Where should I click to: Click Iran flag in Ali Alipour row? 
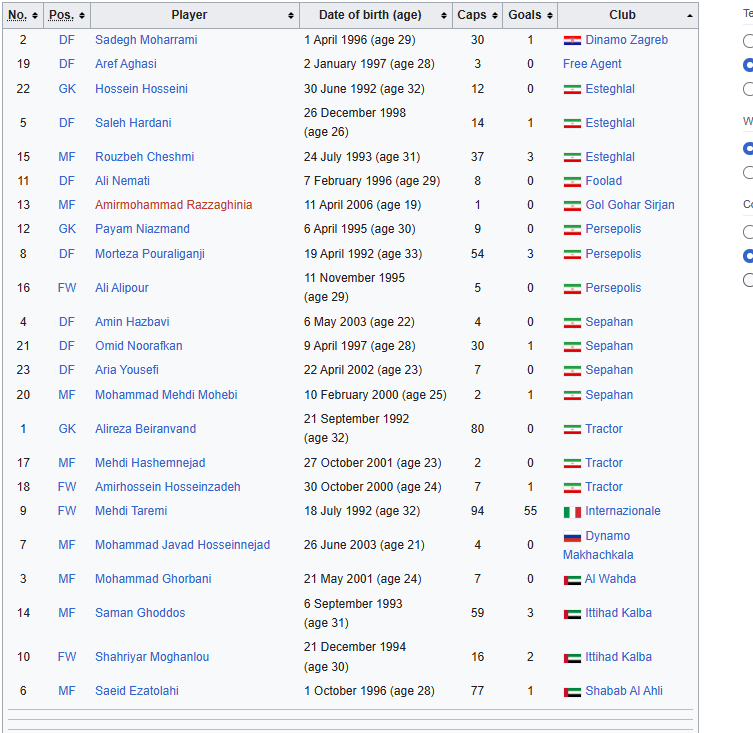pyautogui.click(x=572, y=289)
